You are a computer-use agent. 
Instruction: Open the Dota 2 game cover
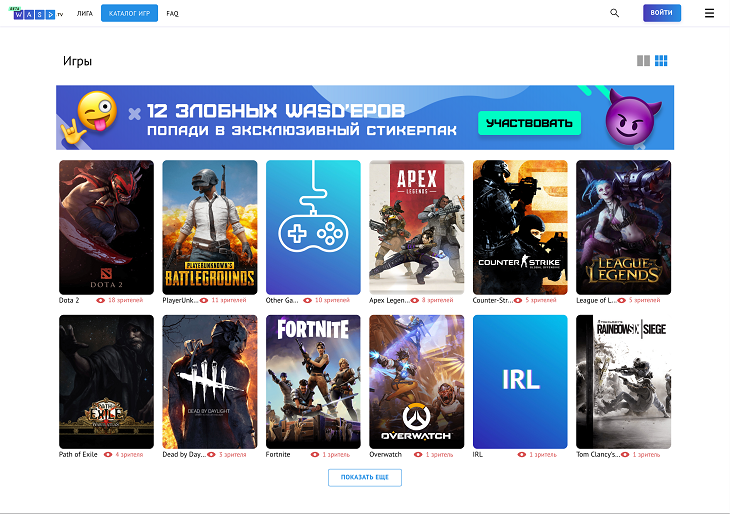pyautogui.click(x=106, y=227)
